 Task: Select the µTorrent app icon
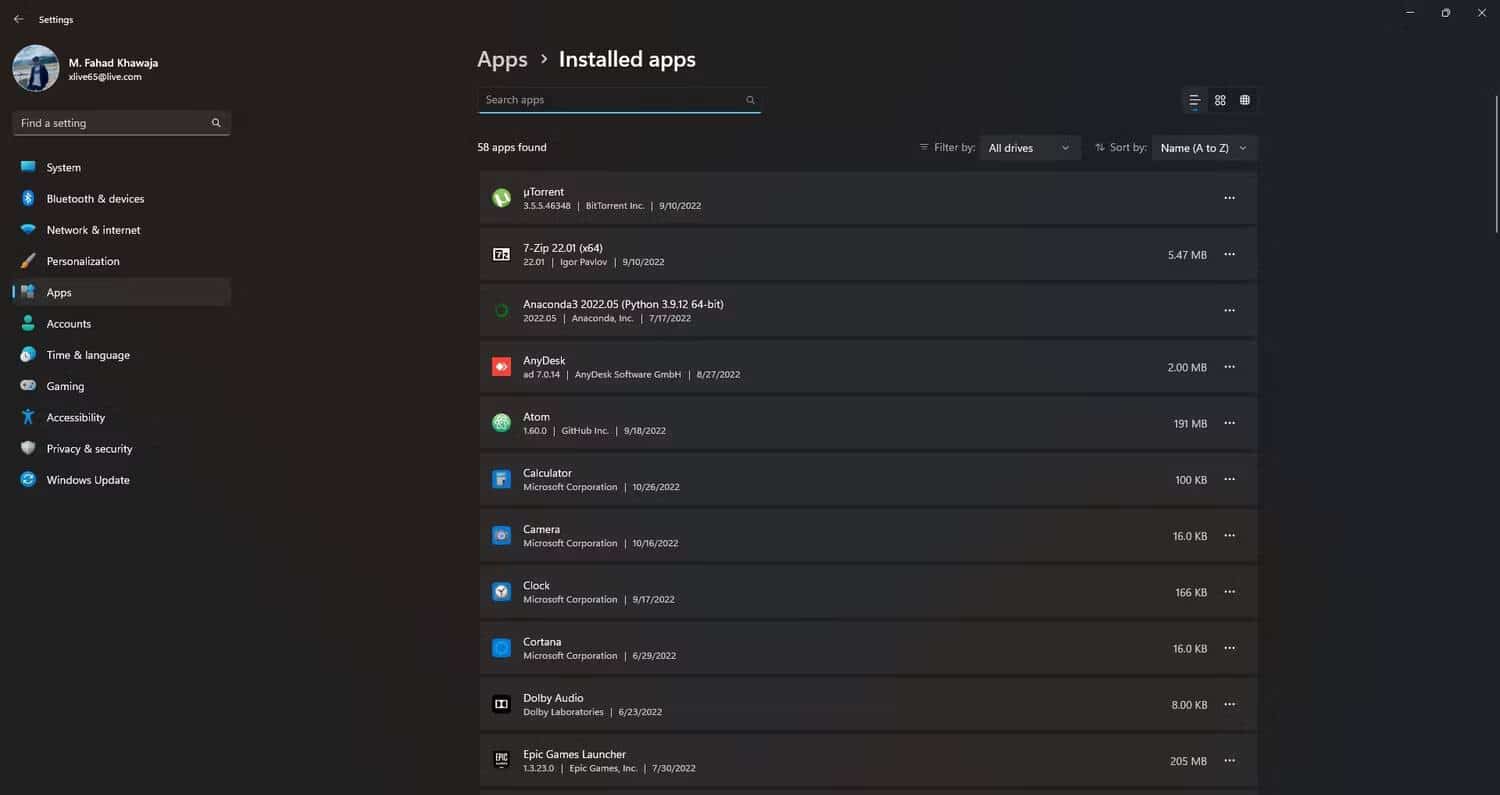coord(501,198)
